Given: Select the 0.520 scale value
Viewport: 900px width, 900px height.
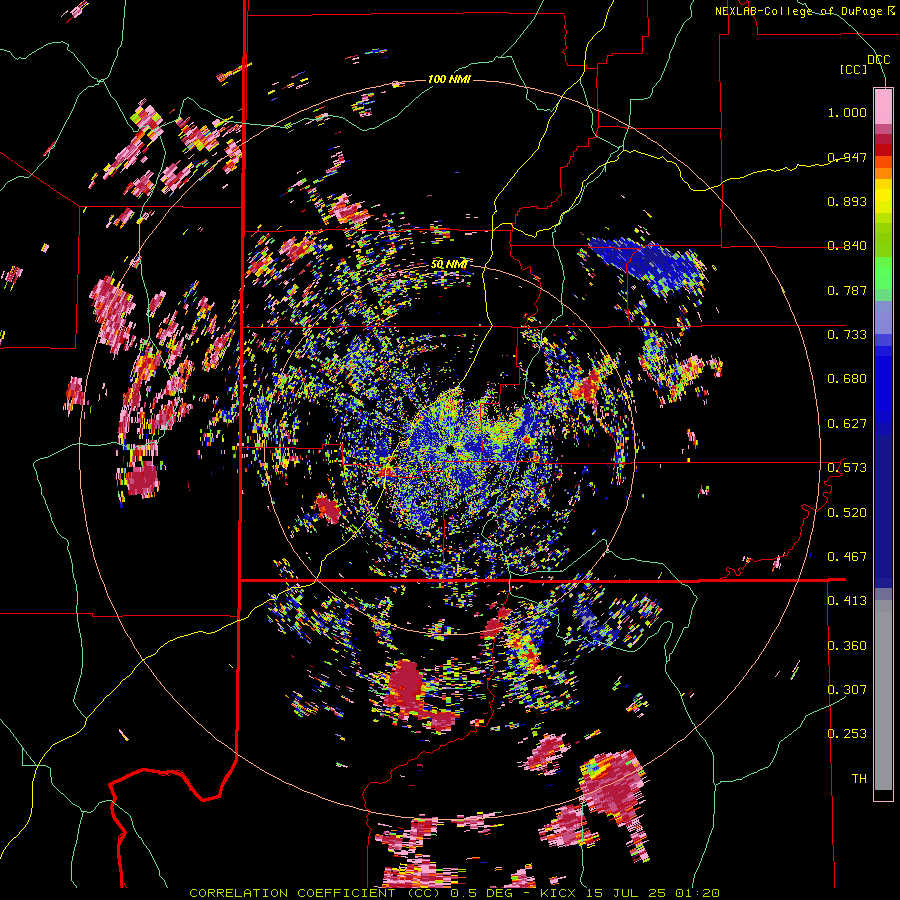Looking at the screenshot, I should tap(847, 512).
